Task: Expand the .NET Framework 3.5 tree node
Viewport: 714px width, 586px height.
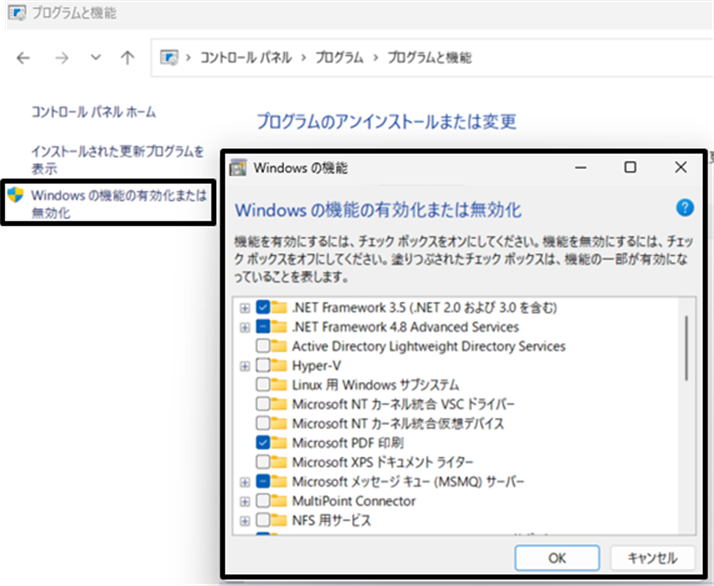Action: click(x=245, y=308)
